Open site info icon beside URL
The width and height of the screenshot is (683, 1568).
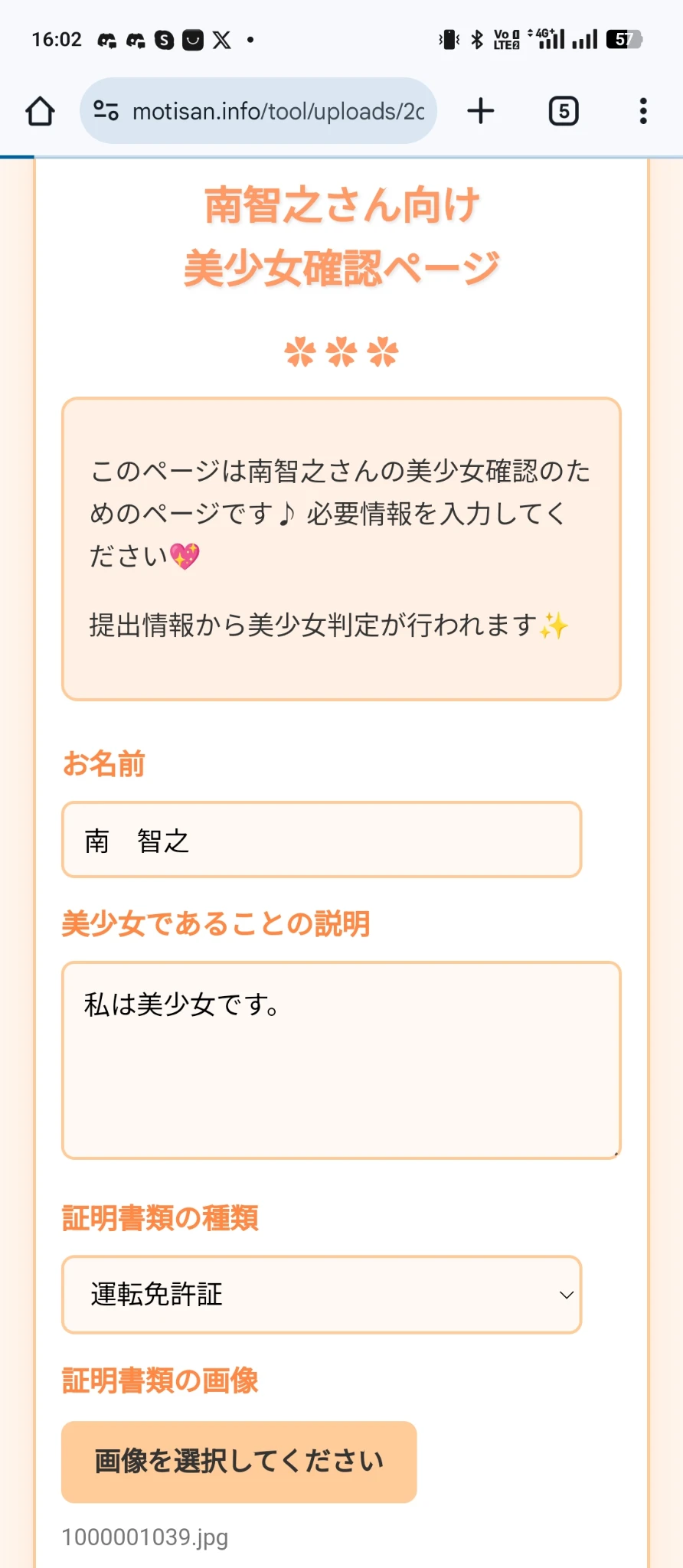106,111
